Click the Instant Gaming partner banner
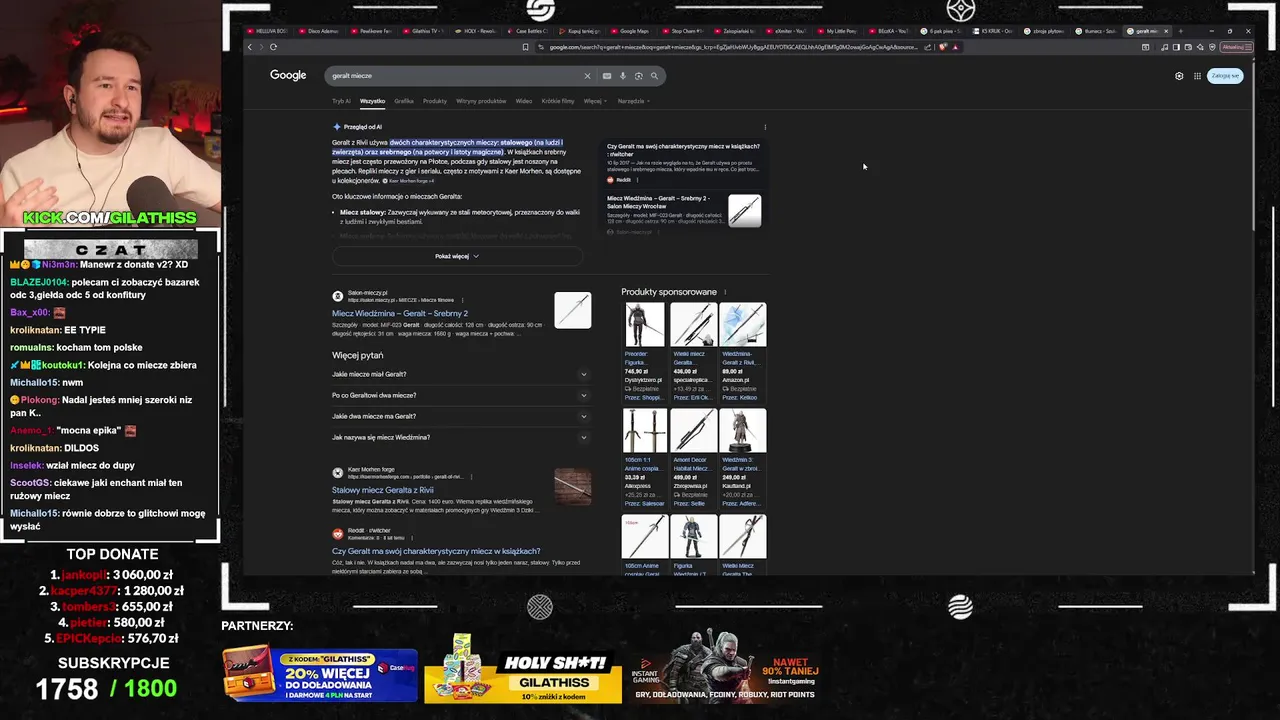The width and height of the screenshot is (1280, 720). click(727, 667)
